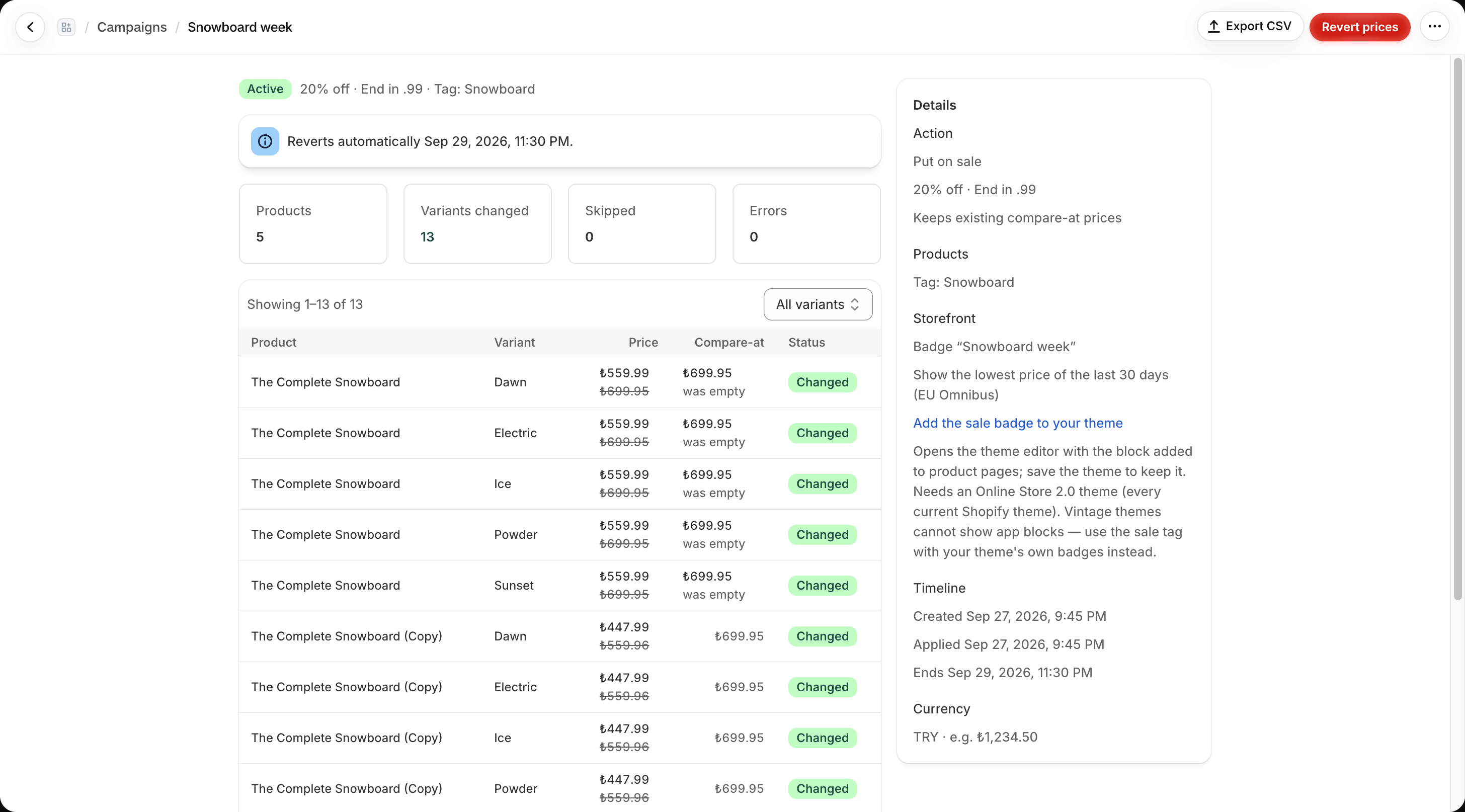Click Badge “Snowboard week” text

(x=994, y=346)
